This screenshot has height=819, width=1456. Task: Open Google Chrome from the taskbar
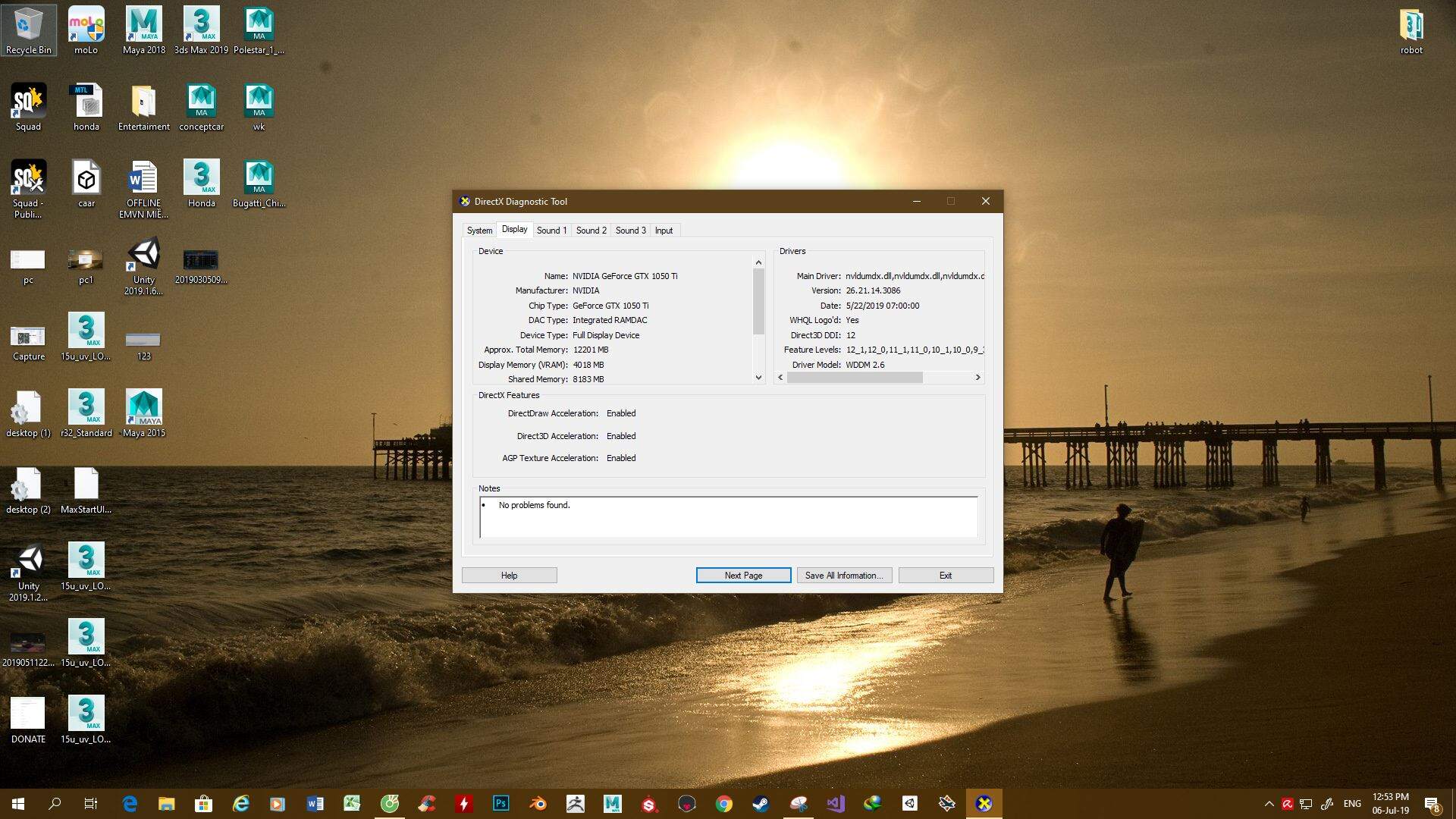pos(723,803)
